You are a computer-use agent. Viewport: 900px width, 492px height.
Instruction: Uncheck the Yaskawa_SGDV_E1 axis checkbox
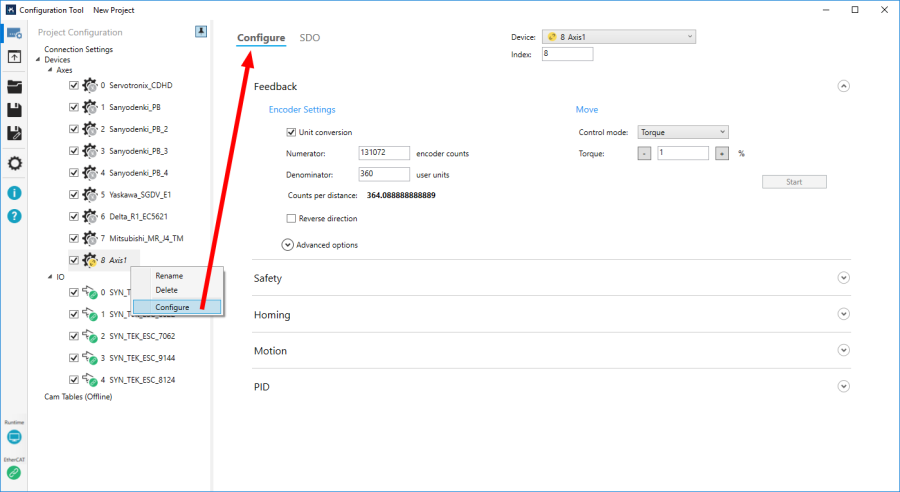pos(74,195)
